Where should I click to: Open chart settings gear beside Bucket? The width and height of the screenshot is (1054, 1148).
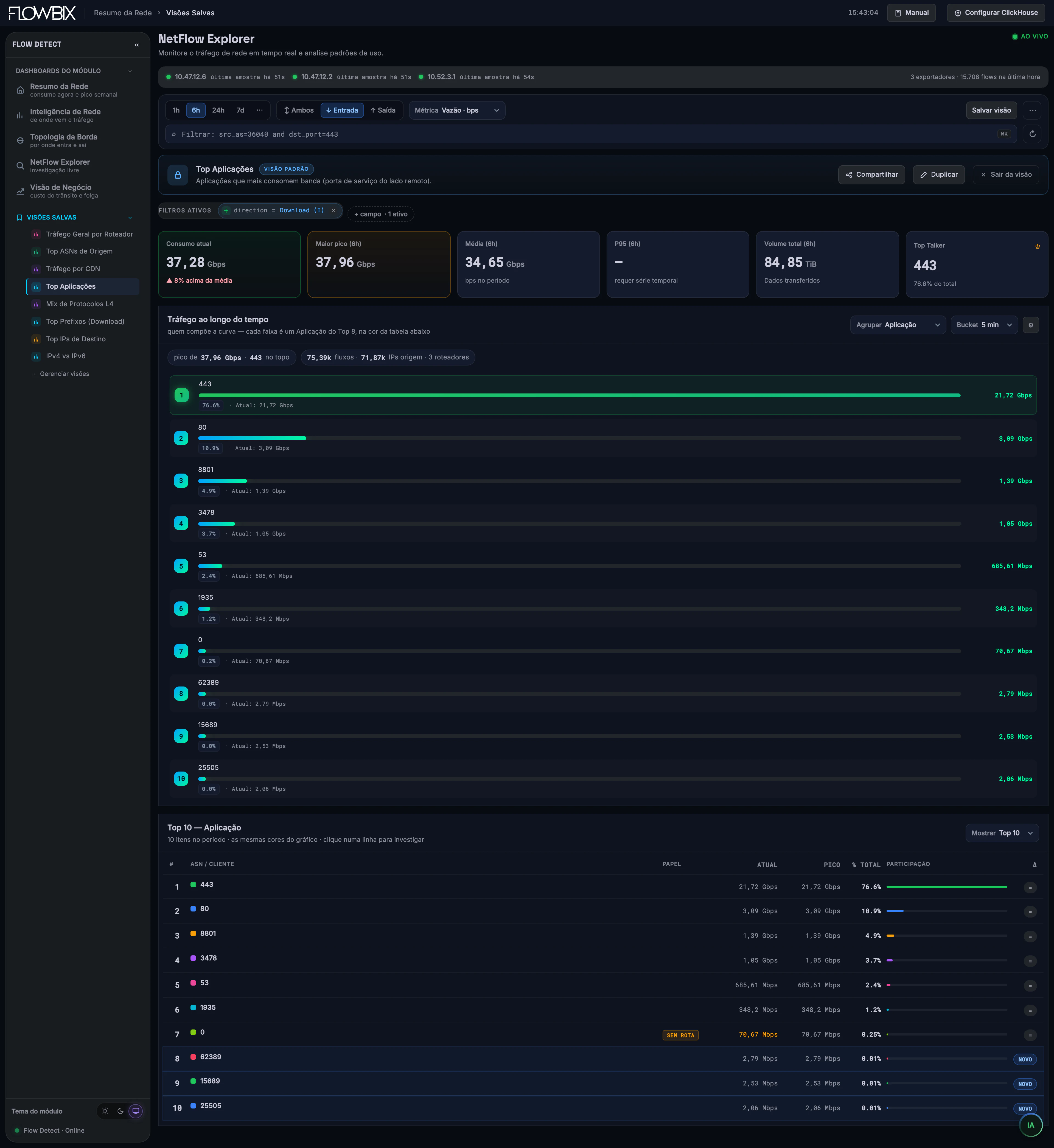(x=1030, y=325)
